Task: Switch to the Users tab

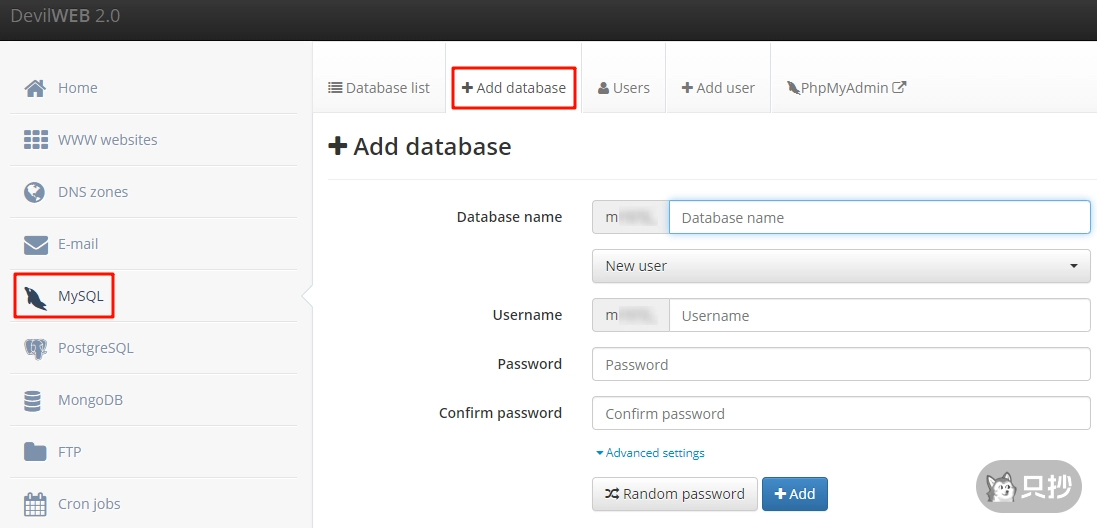Action: pos(623,88)
